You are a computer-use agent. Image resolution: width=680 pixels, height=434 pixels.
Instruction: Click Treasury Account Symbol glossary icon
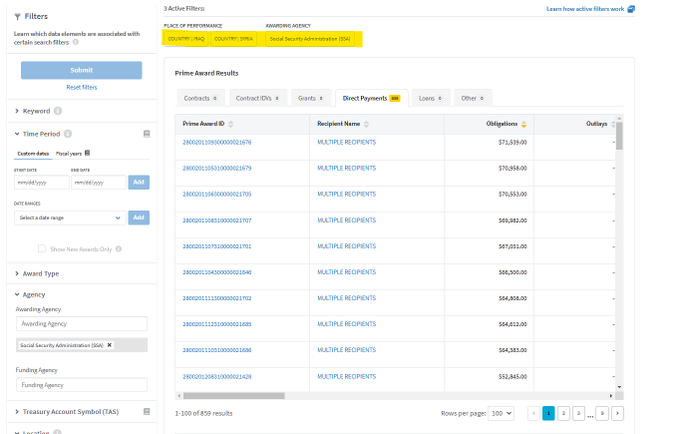point(147,411)
